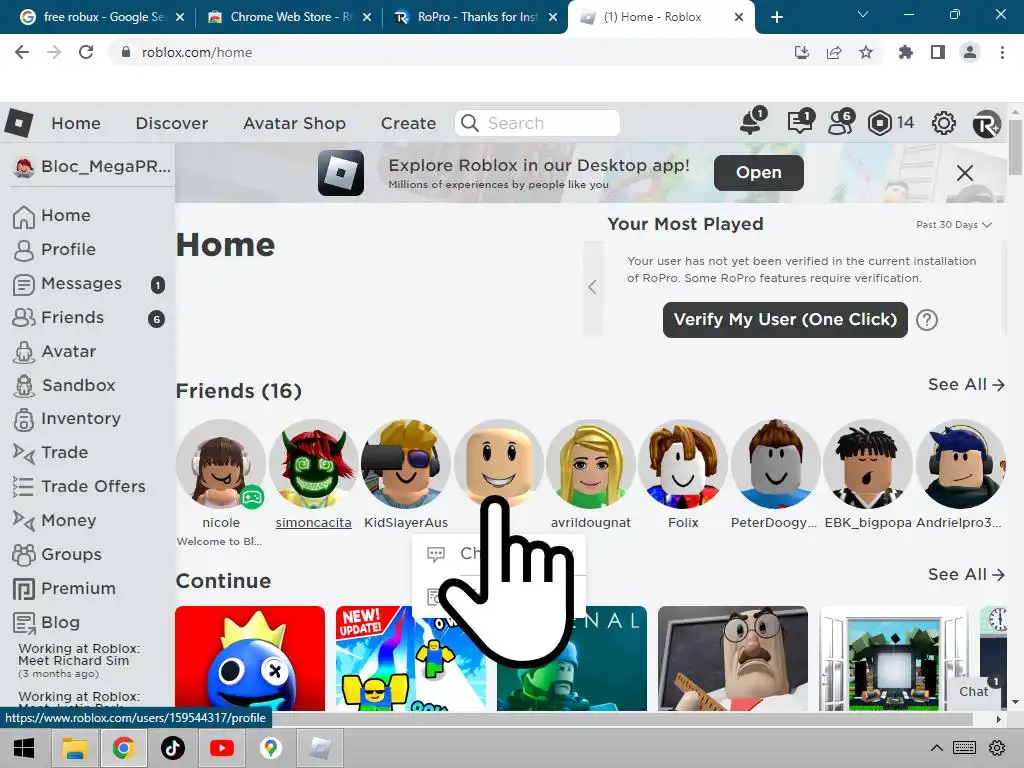Click the Chrome extensions puzzle icon
Image resolution: width=1024 pixels, height=768 pixels.
(905, 52)
